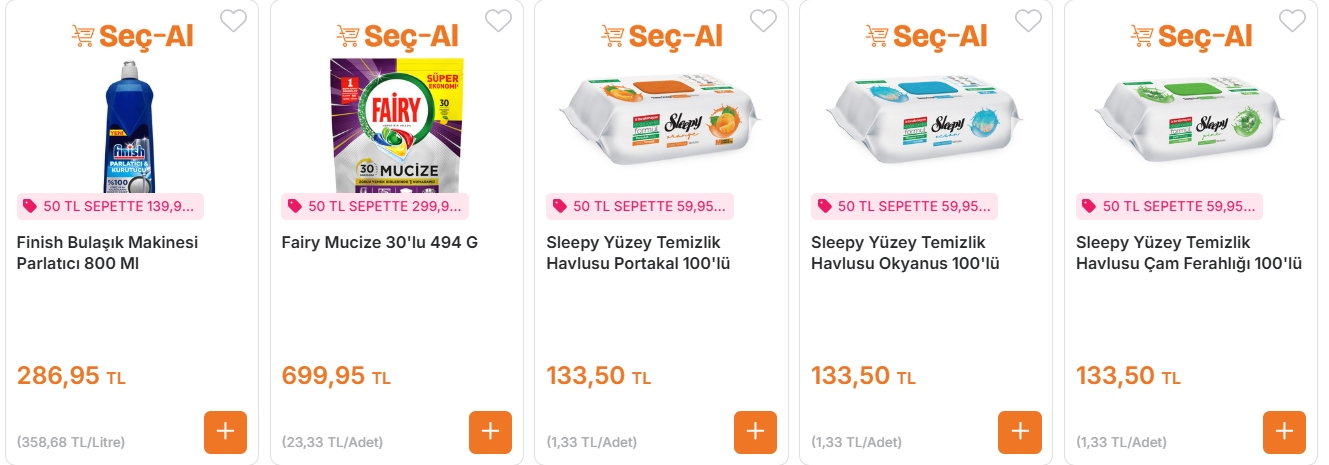This screenshot has width=1329, height=465.
Task: Add Sleepy Okyanus wipes to cart
Action: [x=1020, y=432]
